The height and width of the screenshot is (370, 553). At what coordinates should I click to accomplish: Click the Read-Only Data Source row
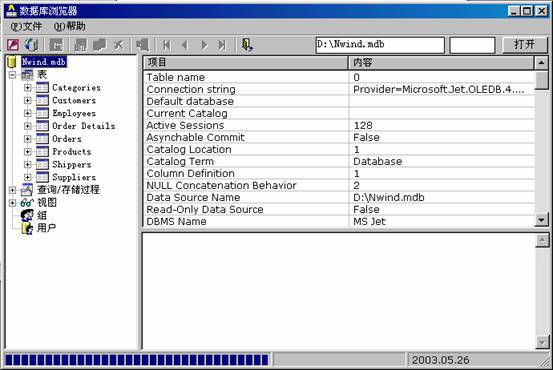click(x=339, y=210)
